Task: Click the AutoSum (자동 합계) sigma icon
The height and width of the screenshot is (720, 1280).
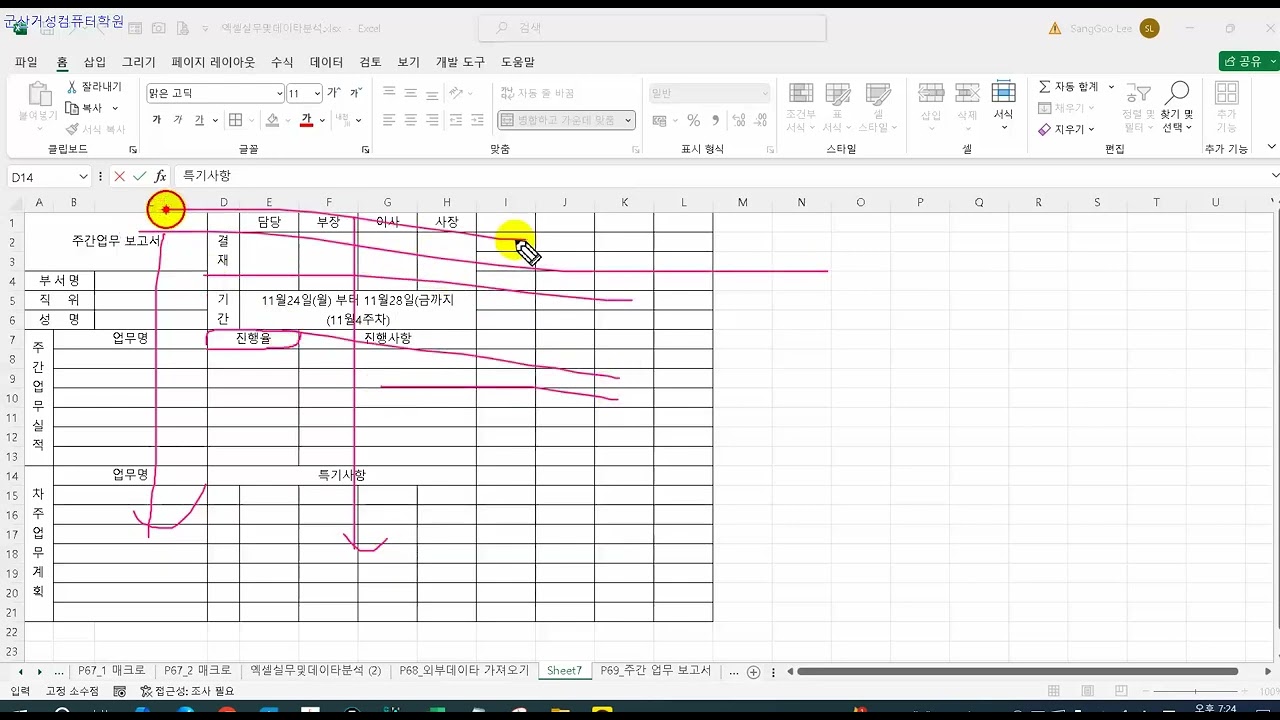Action: (1045, 87)
